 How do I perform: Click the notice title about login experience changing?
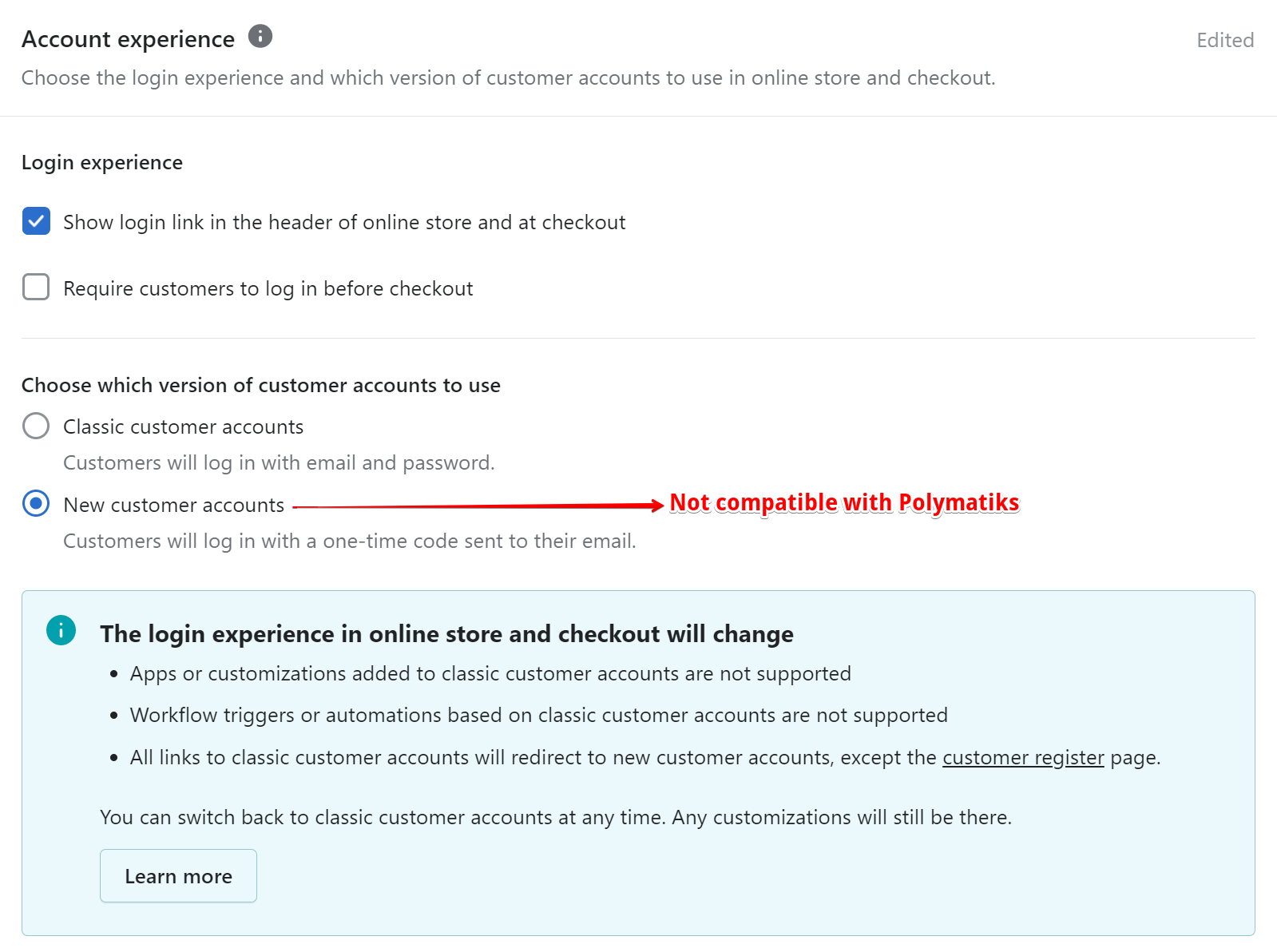click(x=446, y=633)
